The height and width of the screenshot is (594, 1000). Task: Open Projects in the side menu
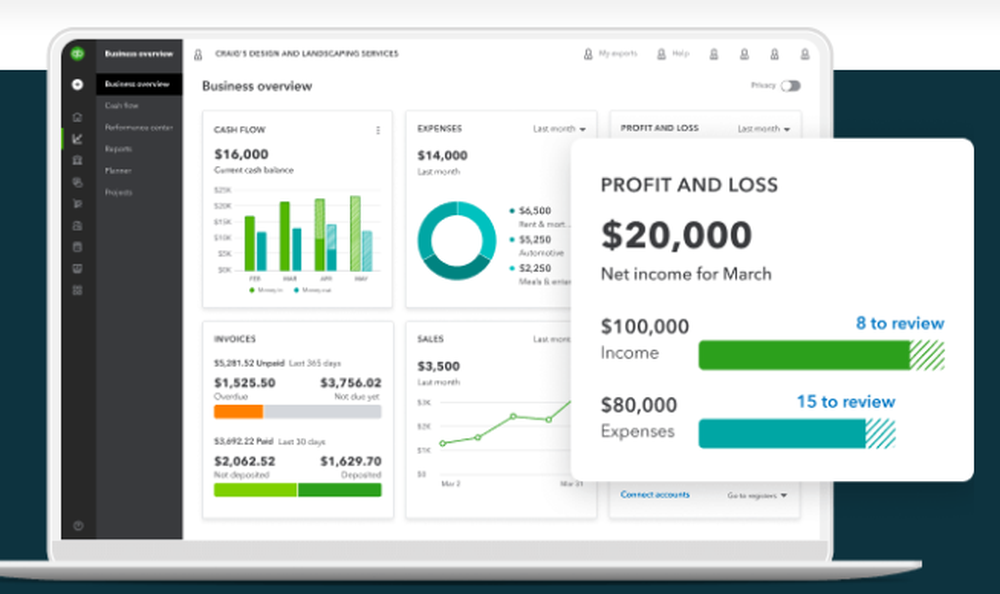[x=119, y=193]
